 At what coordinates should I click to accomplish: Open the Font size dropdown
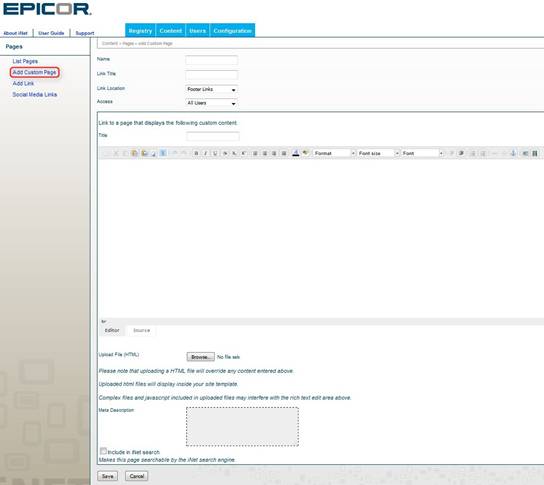click(378, 153)
